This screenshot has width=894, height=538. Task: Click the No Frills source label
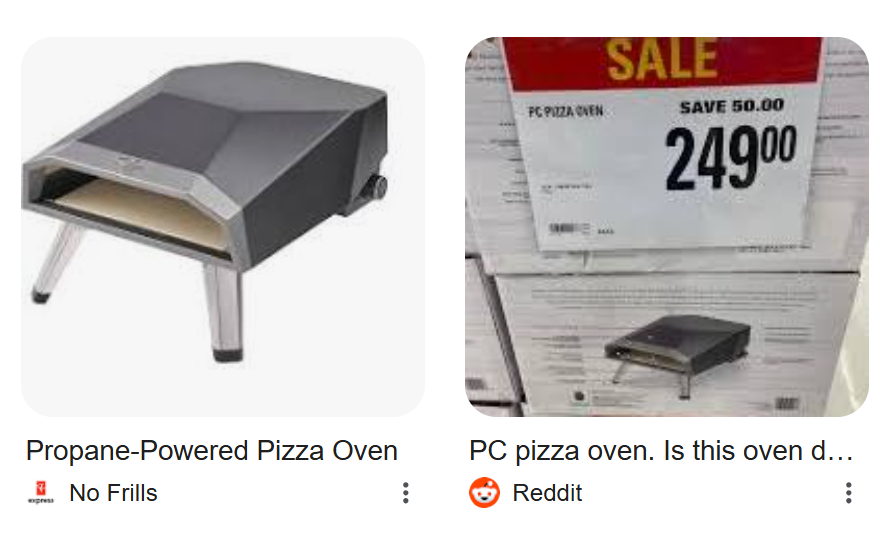coord(113,493)
